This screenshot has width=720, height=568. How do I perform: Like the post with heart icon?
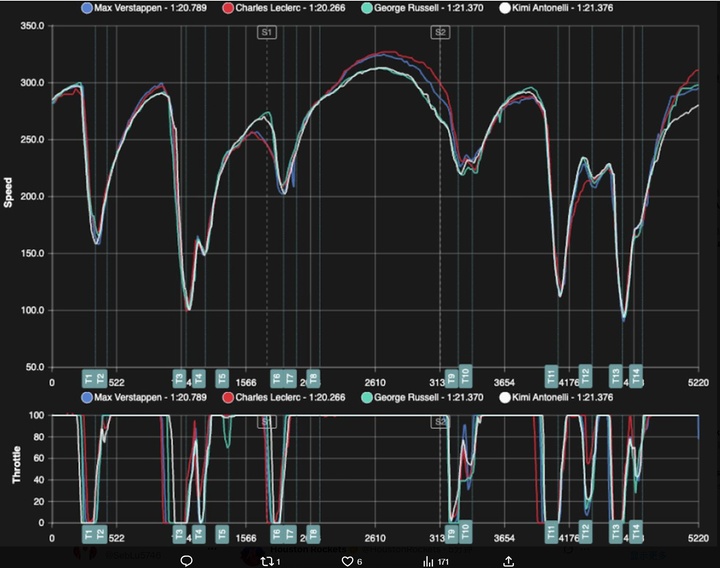[348, 560]
